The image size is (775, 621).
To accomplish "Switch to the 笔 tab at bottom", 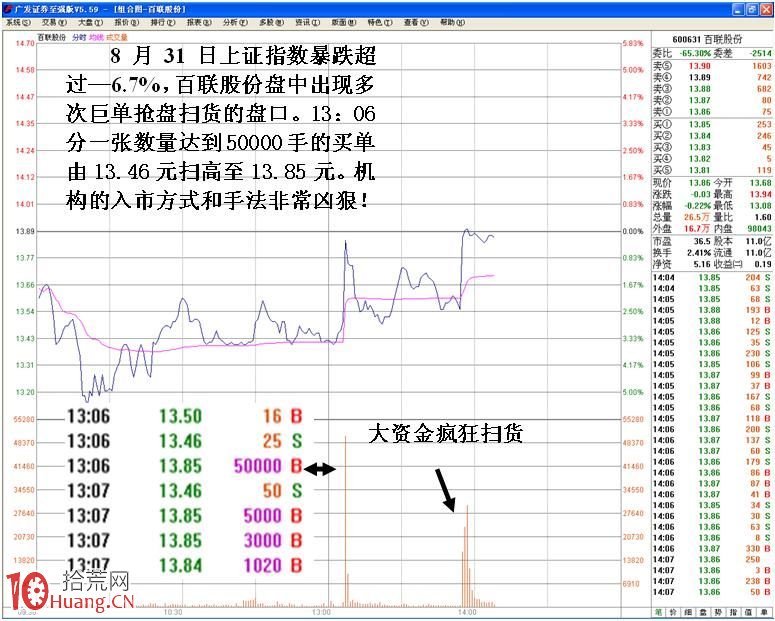I will pos(659,612).
